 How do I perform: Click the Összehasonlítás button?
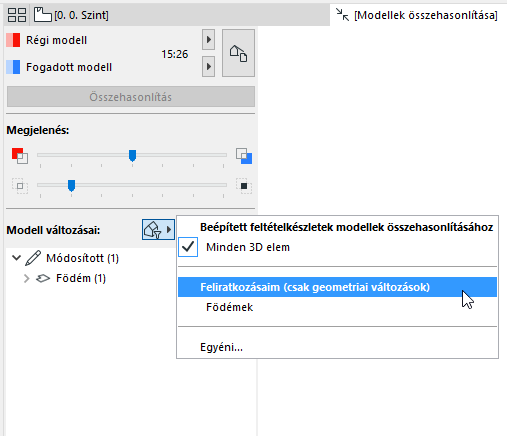(x=131, y=97)
